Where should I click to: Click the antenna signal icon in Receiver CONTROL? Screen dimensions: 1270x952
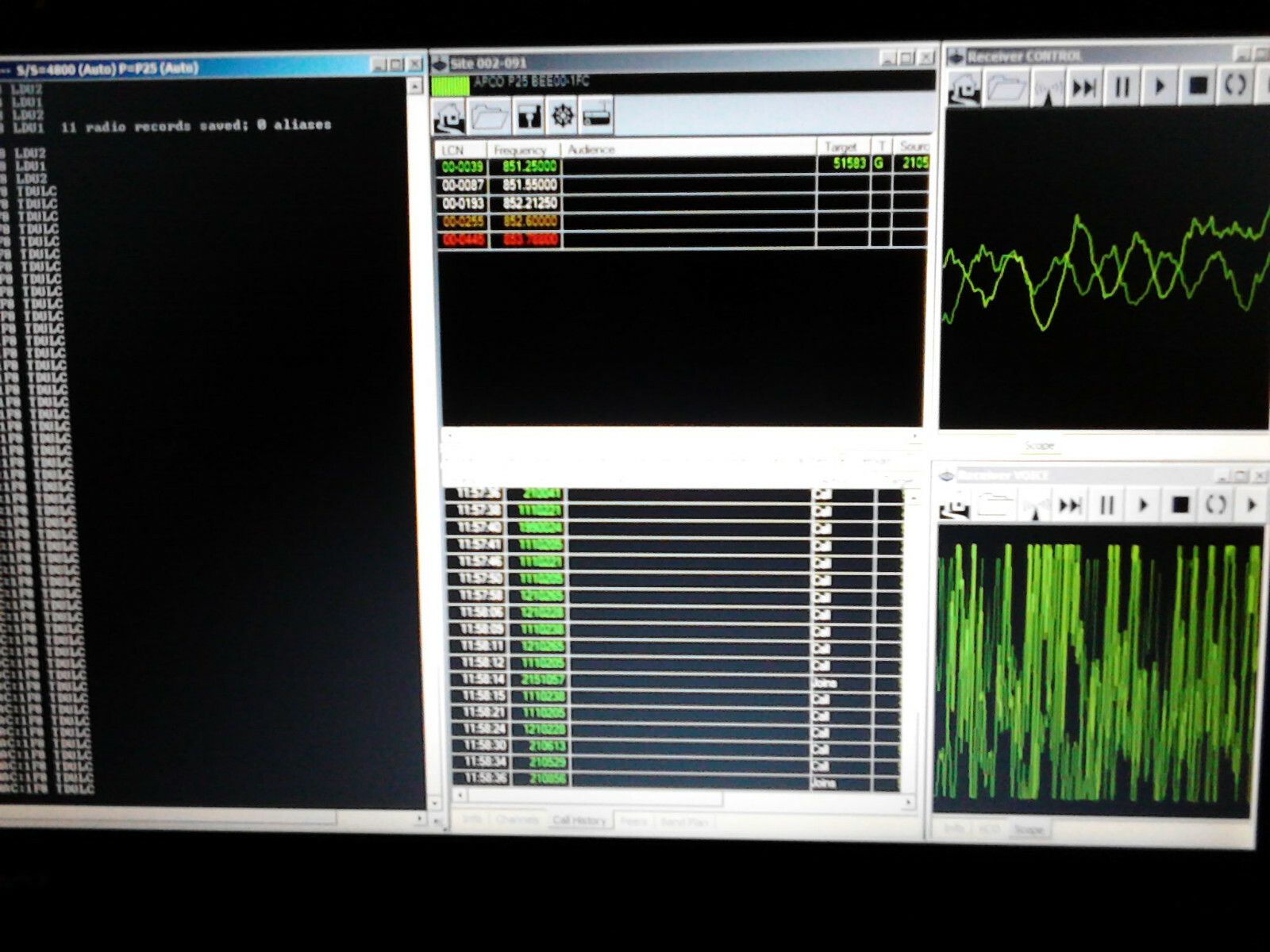[x=1046, y=88]
